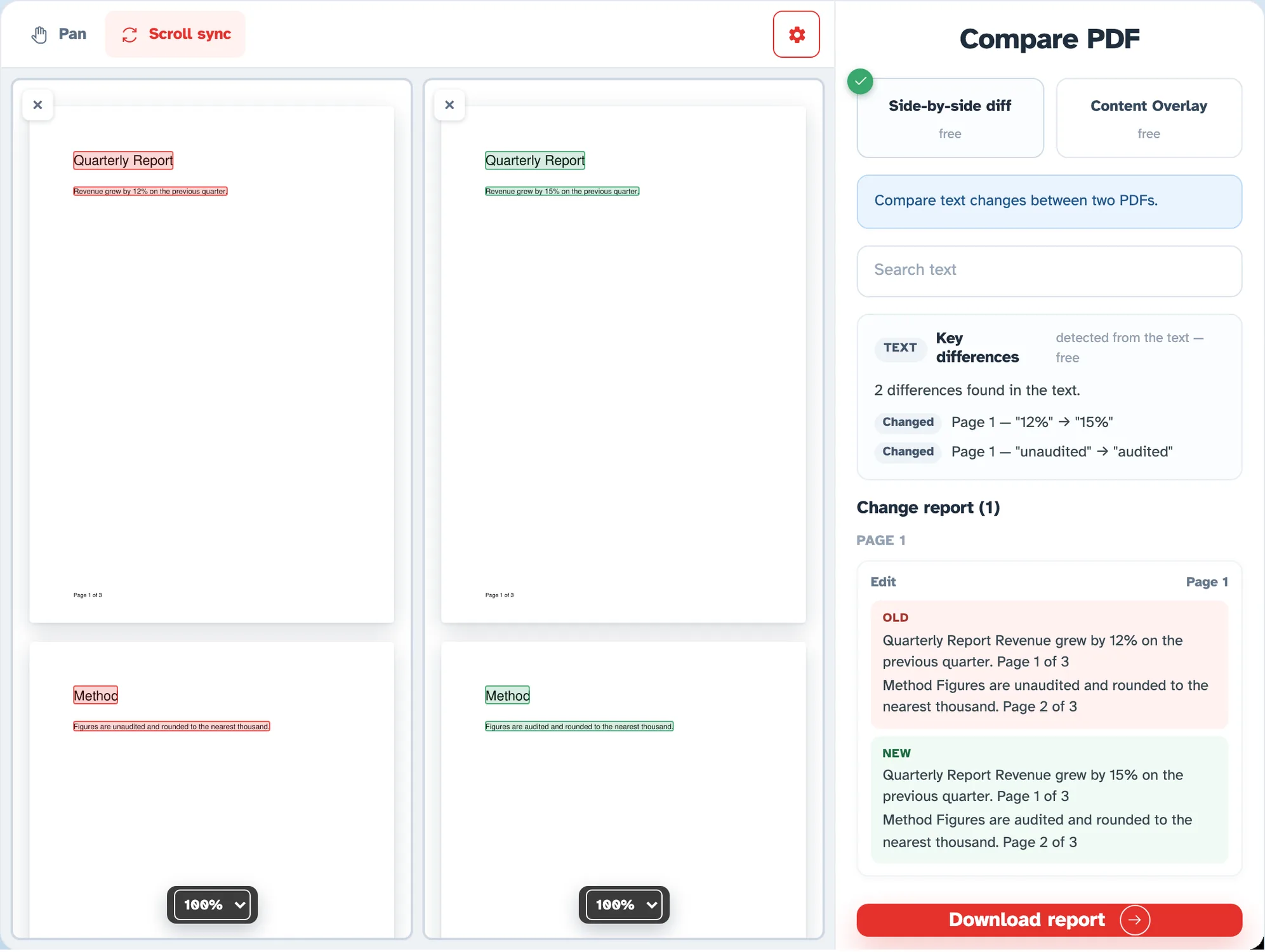This screenshot has width=1265, height=952.
Task: Close the right PDF document
Action: (x=449, y=105)
